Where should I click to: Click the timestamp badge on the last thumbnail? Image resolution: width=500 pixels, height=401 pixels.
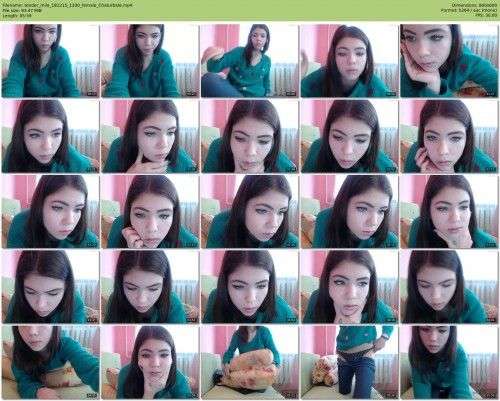point(490,395)
